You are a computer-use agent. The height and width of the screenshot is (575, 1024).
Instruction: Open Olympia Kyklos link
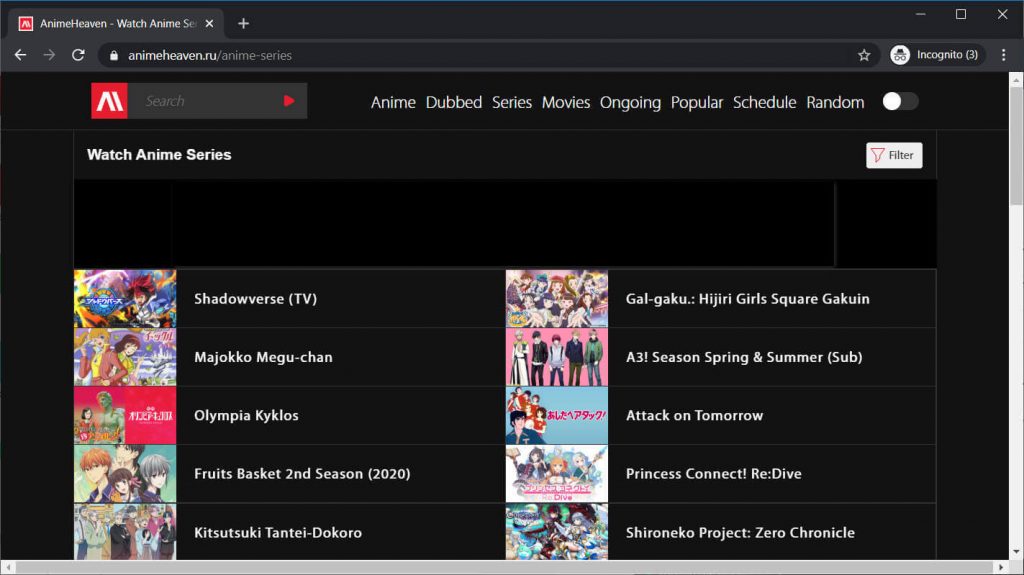246,416
